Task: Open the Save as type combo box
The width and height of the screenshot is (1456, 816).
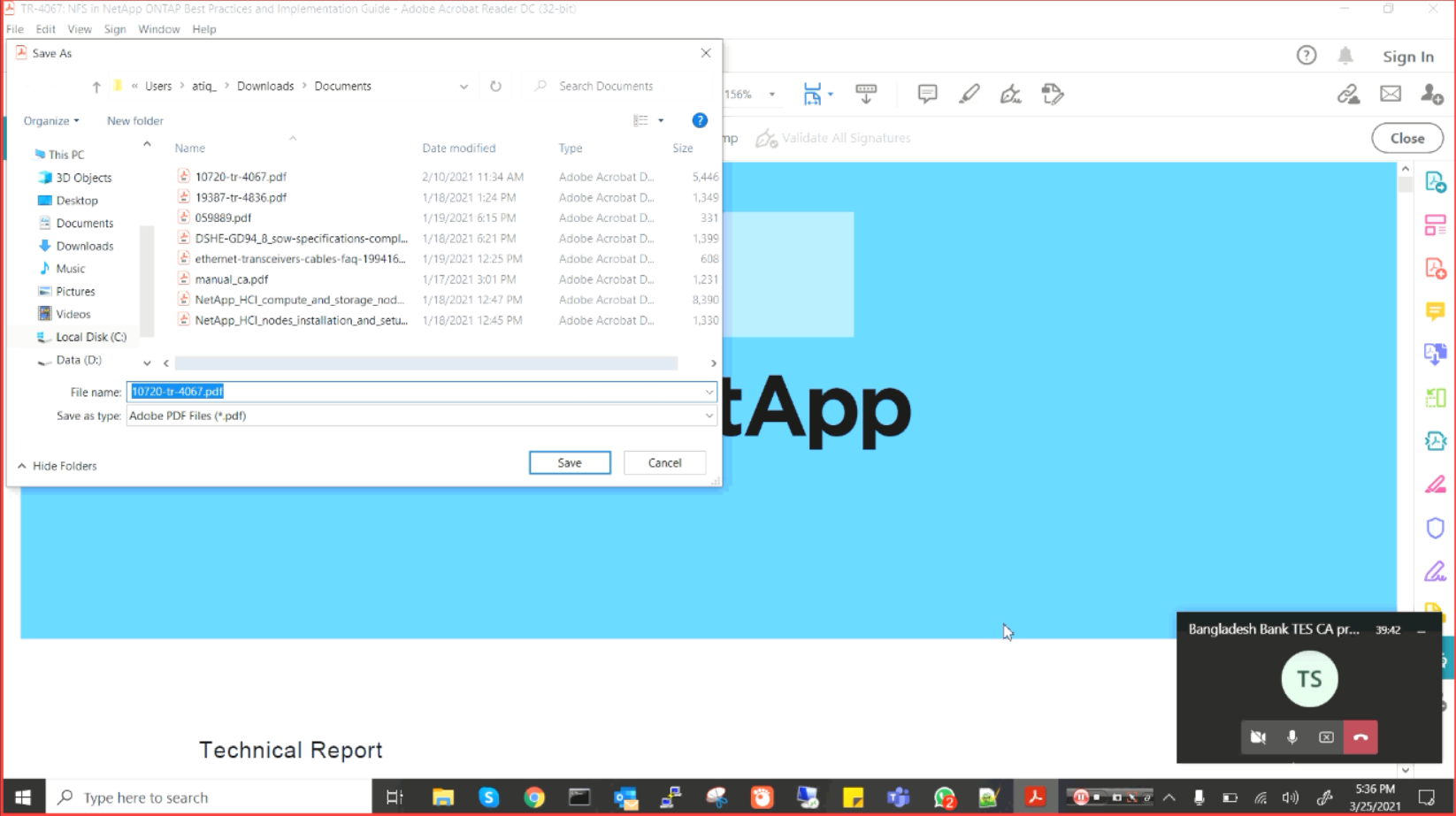Action: [421, 416]
